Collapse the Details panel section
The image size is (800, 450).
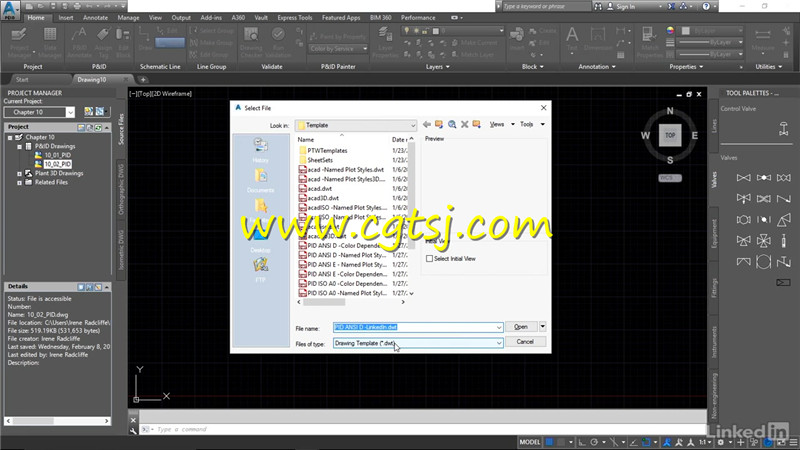click(x=107, y=287)
